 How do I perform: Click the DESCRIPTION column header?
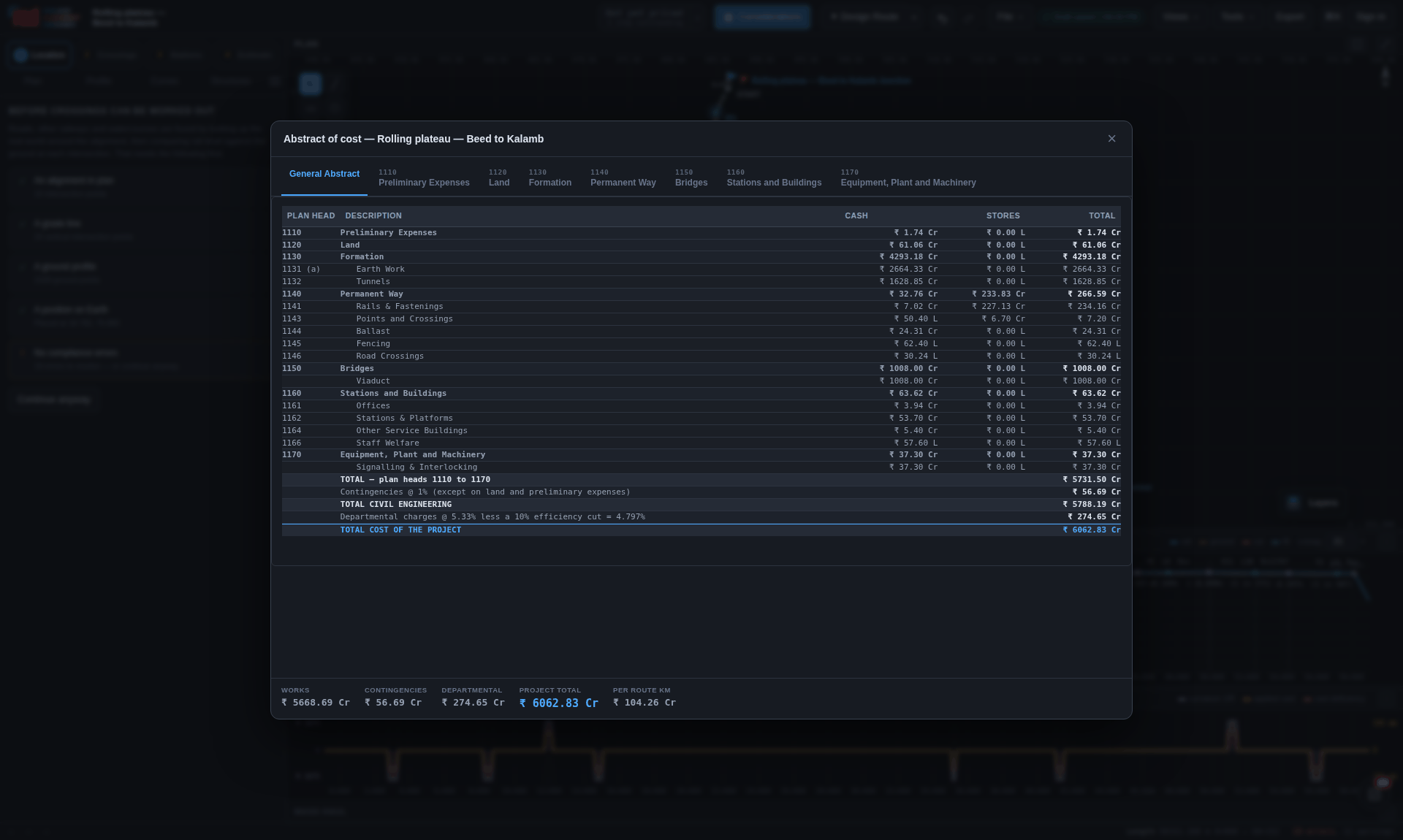(373, 216)
